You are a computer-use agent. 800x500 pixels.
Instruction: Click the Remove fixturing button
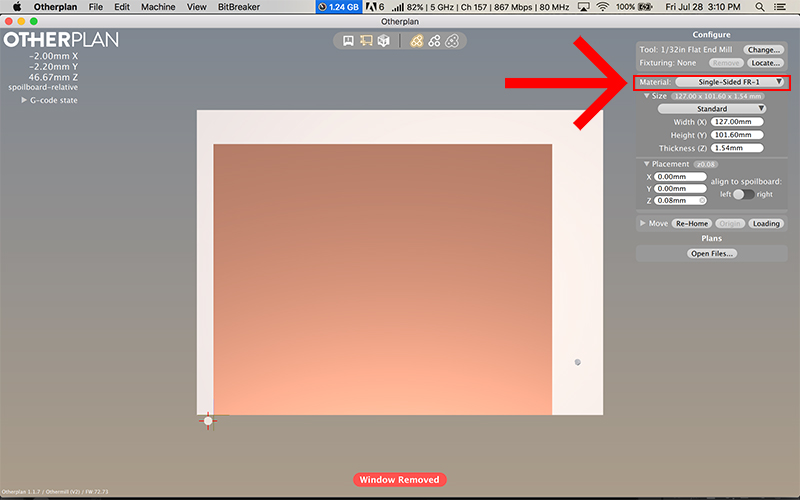click(726, 63)
